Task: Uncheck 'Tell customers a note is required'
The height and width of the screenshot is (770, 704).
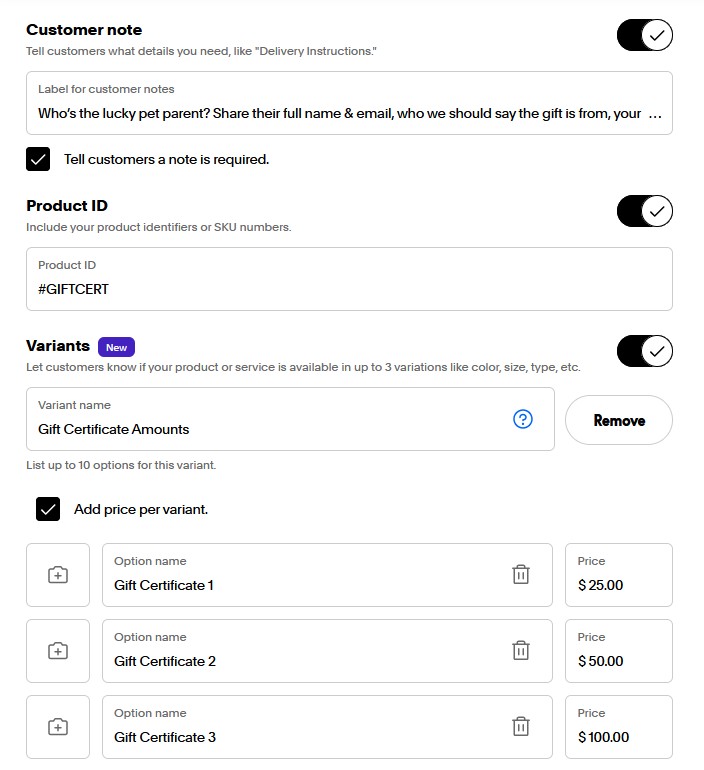Action: pos(38,159)
